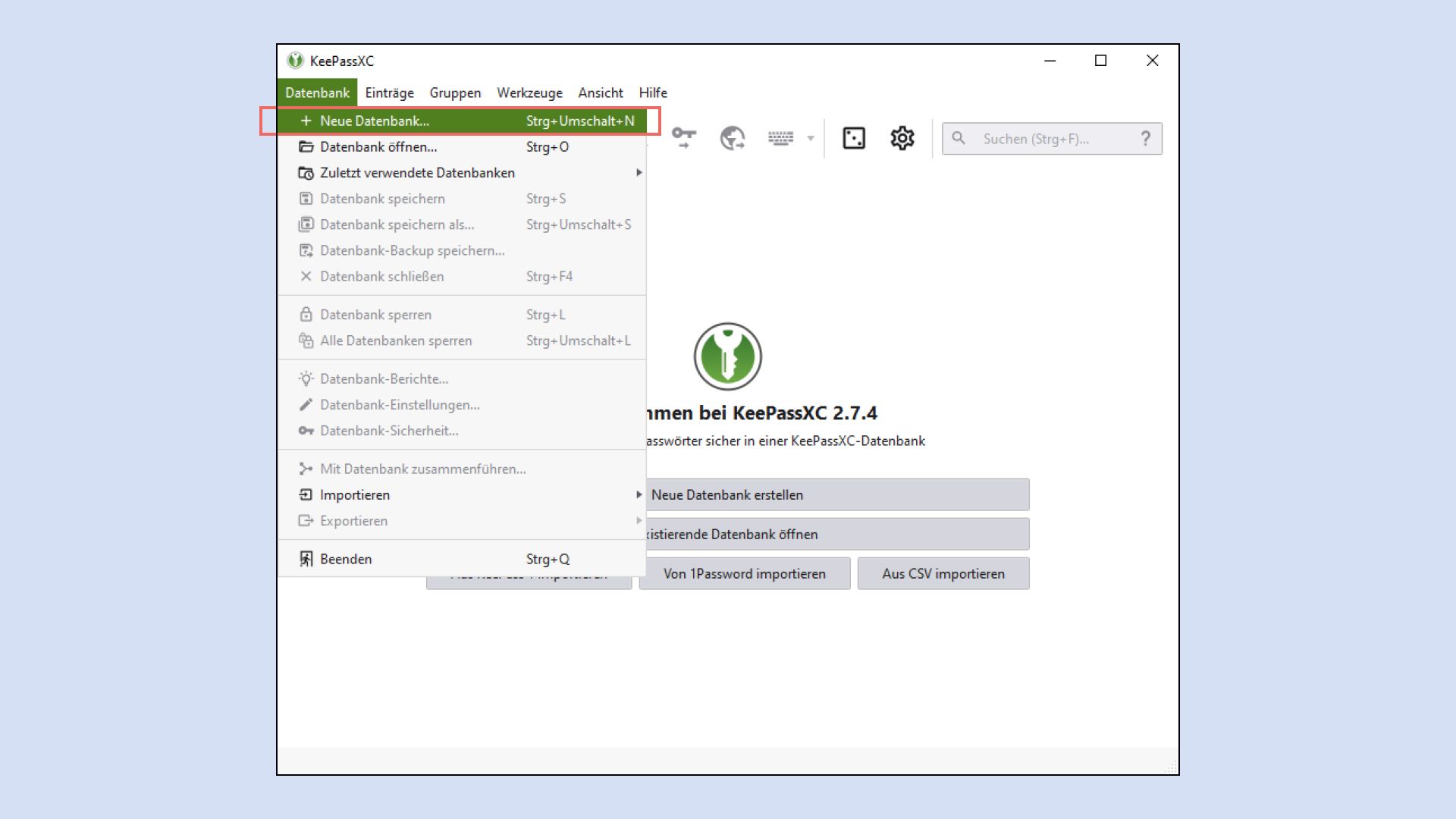1456x819 pixels.
Task: Choose Datenbank öffnen... from menu
Action: [x=378, y=147]
